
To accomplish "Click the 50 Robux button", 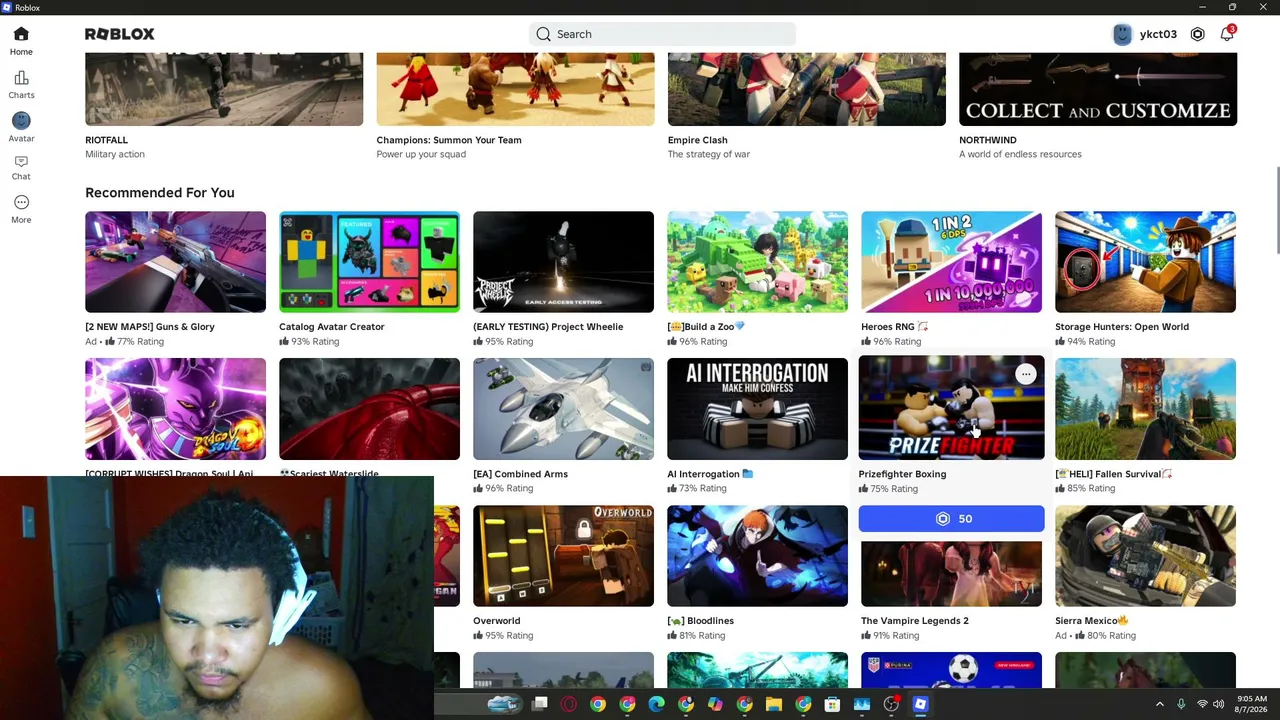I will (x=951, y=519).
